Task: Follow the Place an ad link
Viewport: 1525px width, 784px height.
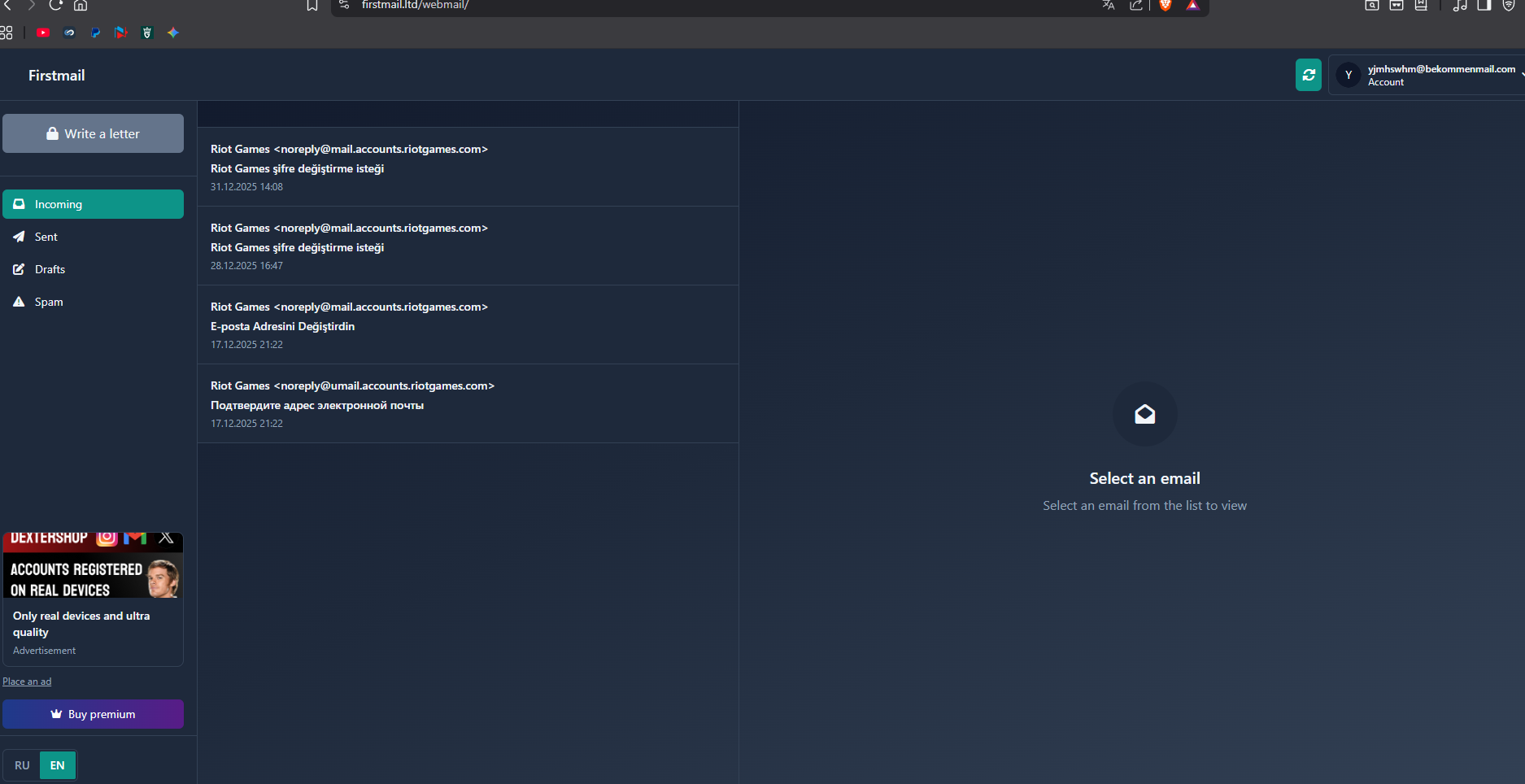Action: point(27,682)
